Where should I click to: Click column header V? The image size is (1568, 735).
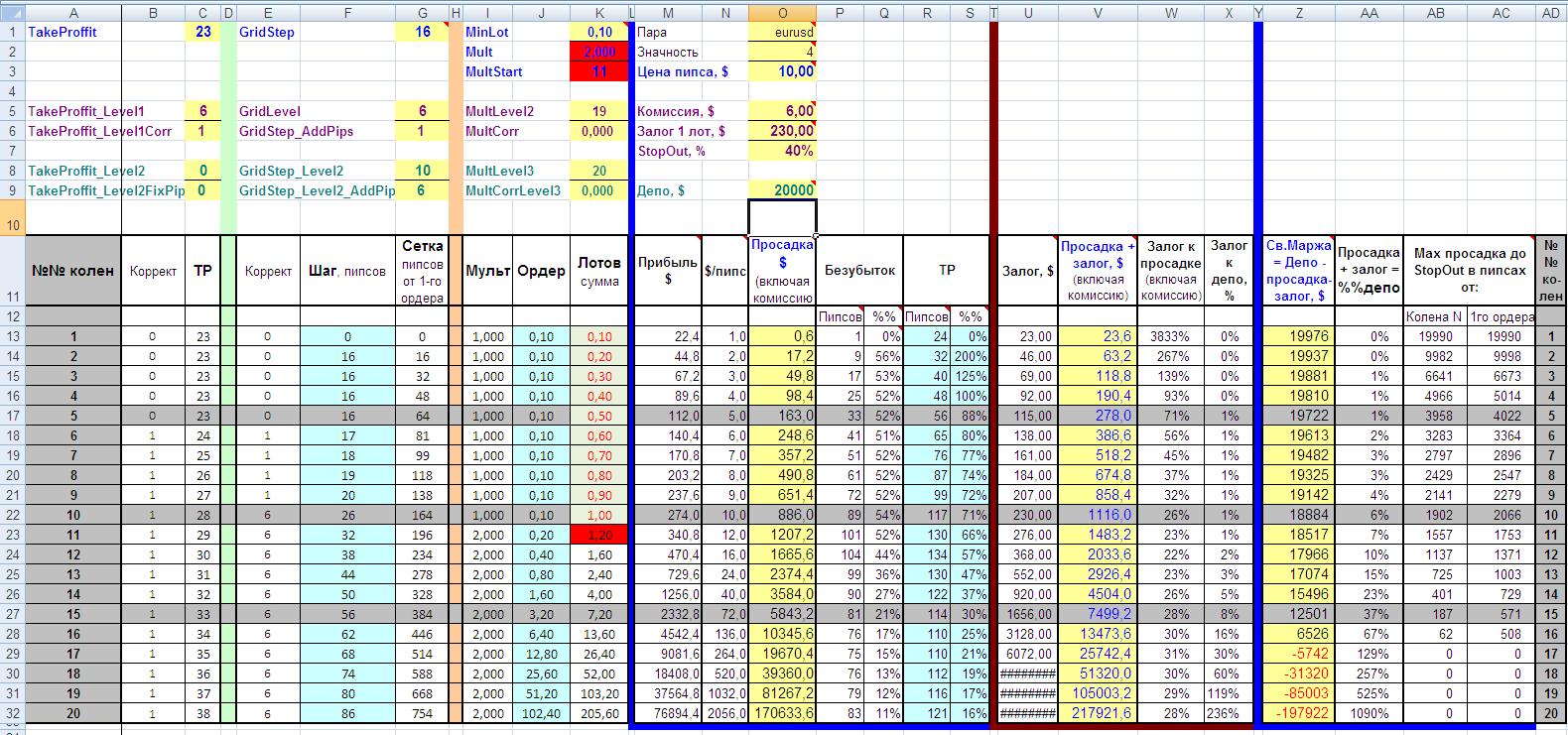tap(1098, 13)
